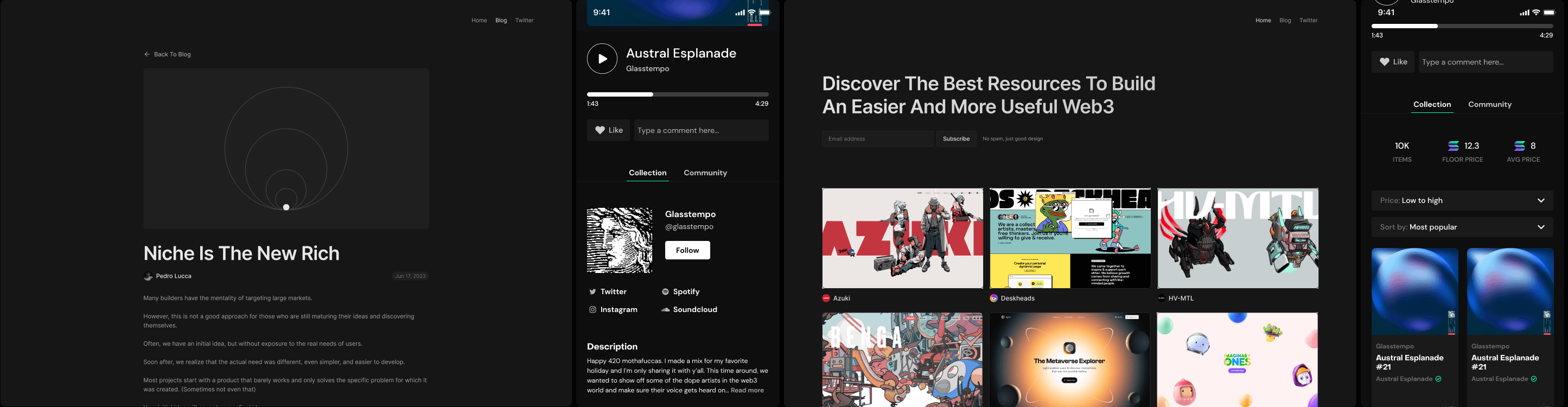
Task: Play the Austral Esplanade track
Action: (601, 59)
